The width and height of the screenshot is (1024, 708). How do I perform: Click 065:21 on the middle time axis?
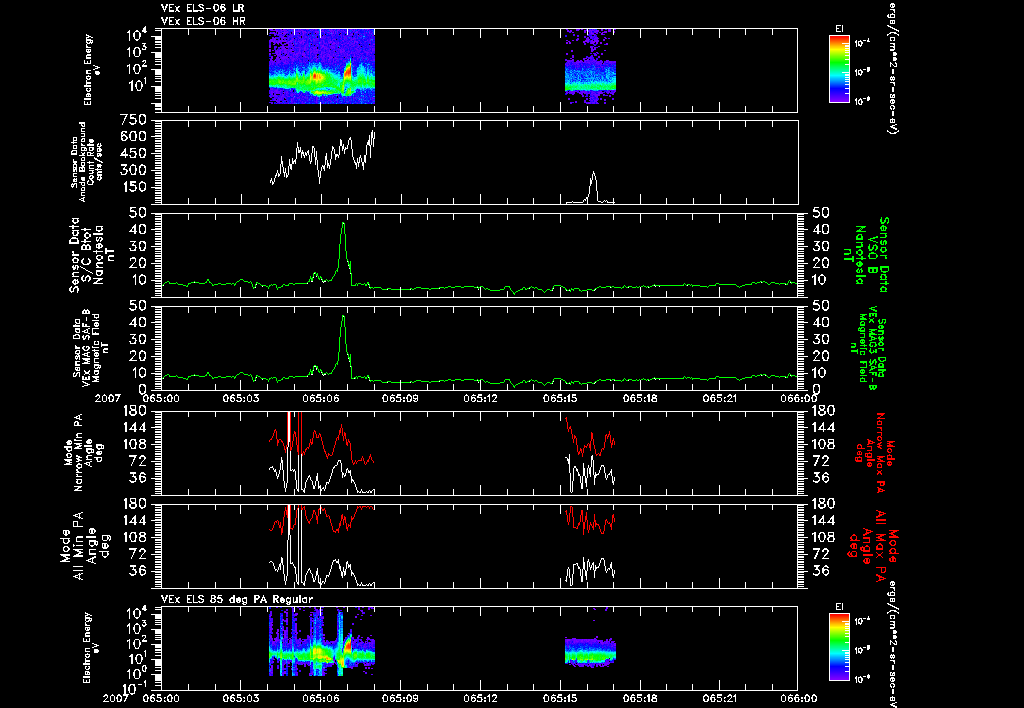coord(720,398)
